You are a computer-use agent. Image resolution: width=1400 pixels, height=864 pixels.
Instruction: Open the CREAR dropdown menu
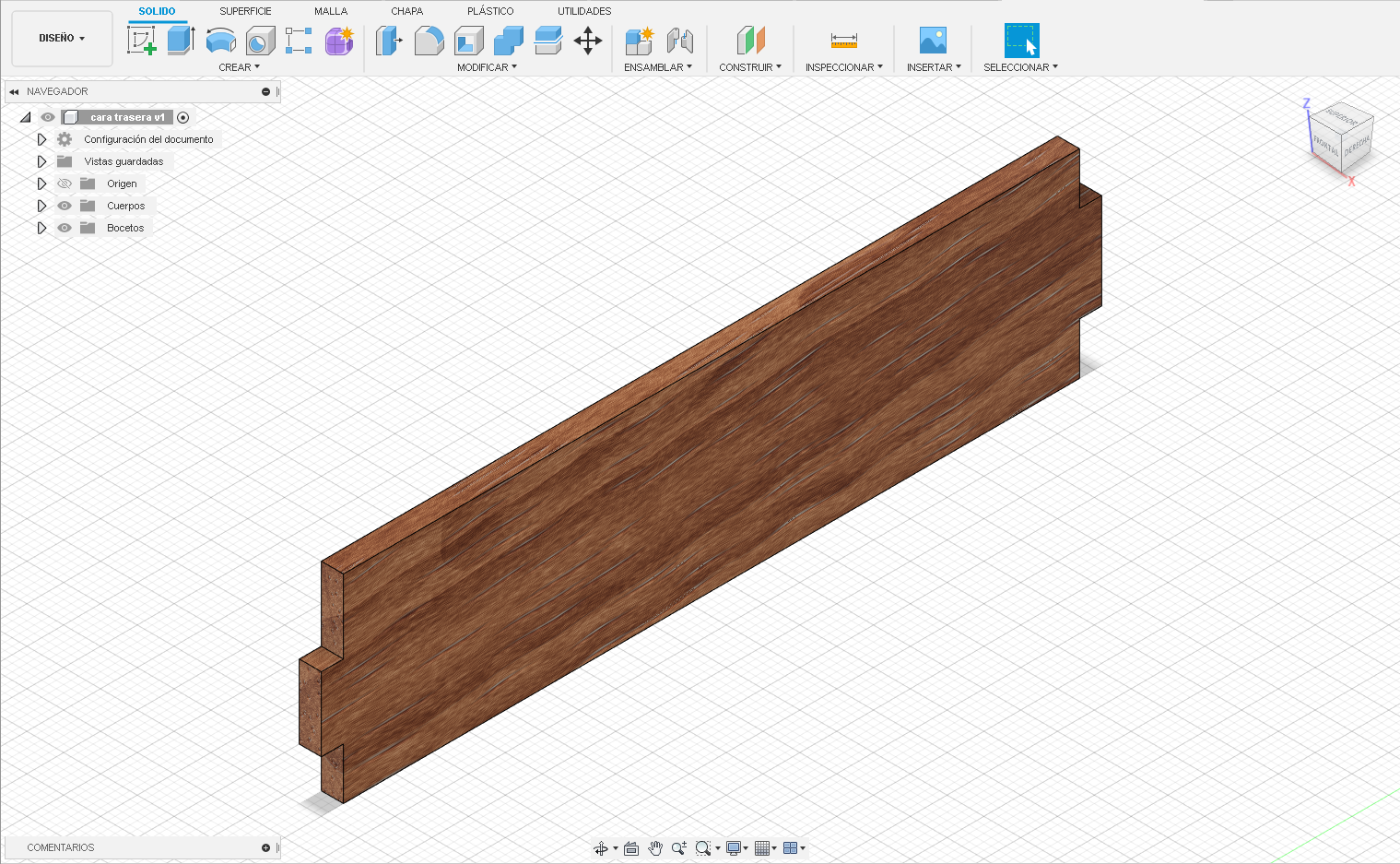pyautogui.click(x=240, y=67)
